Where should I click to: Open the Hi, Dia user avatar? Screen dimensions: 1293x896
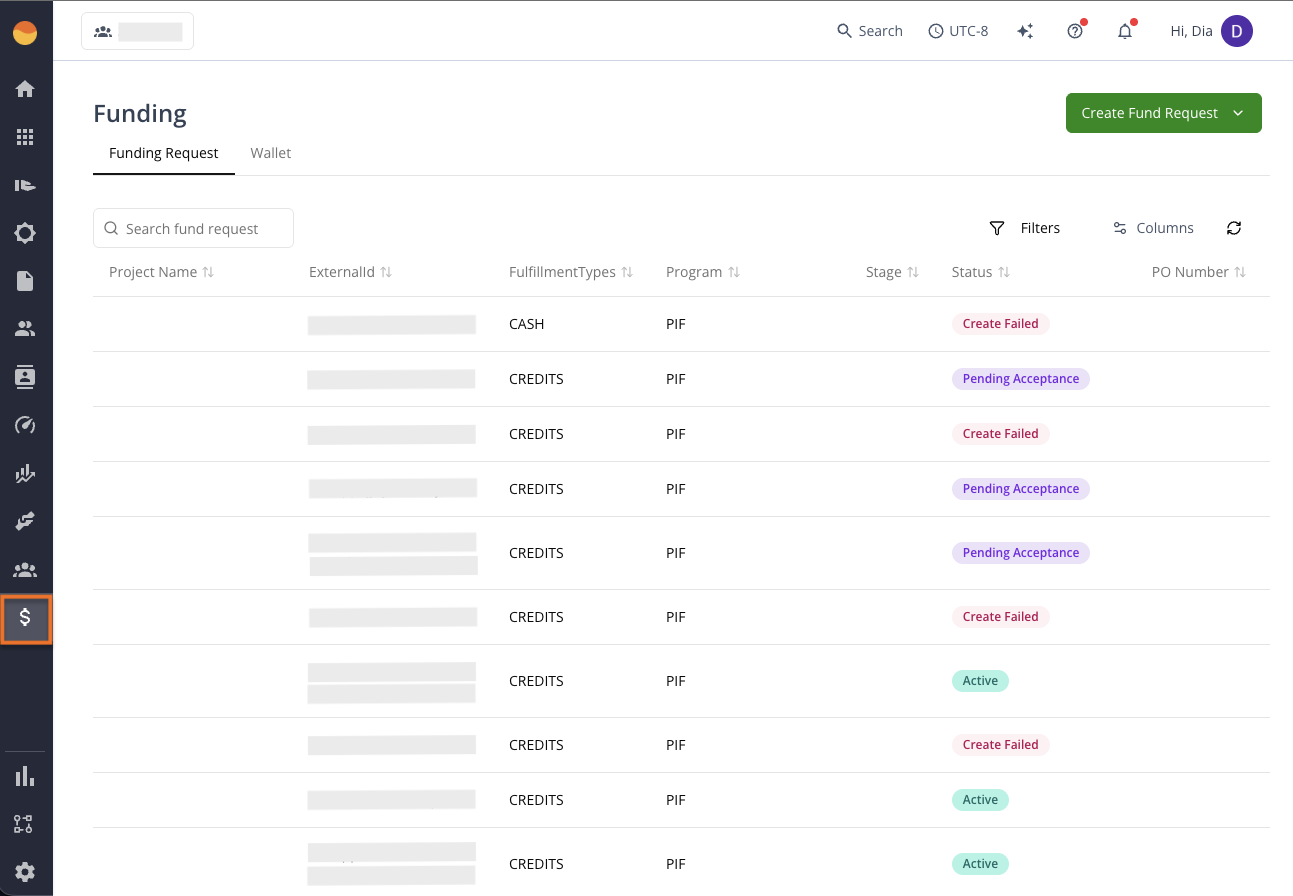[x=1237, y=31]
